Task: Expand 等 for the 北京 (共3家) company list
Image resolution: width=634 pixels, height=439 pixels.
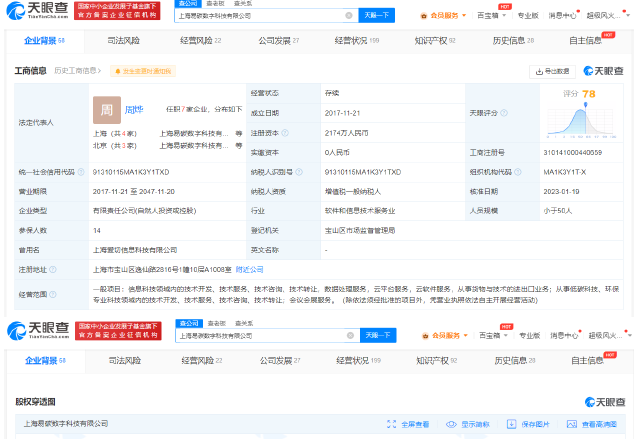Action: [239, 146]
